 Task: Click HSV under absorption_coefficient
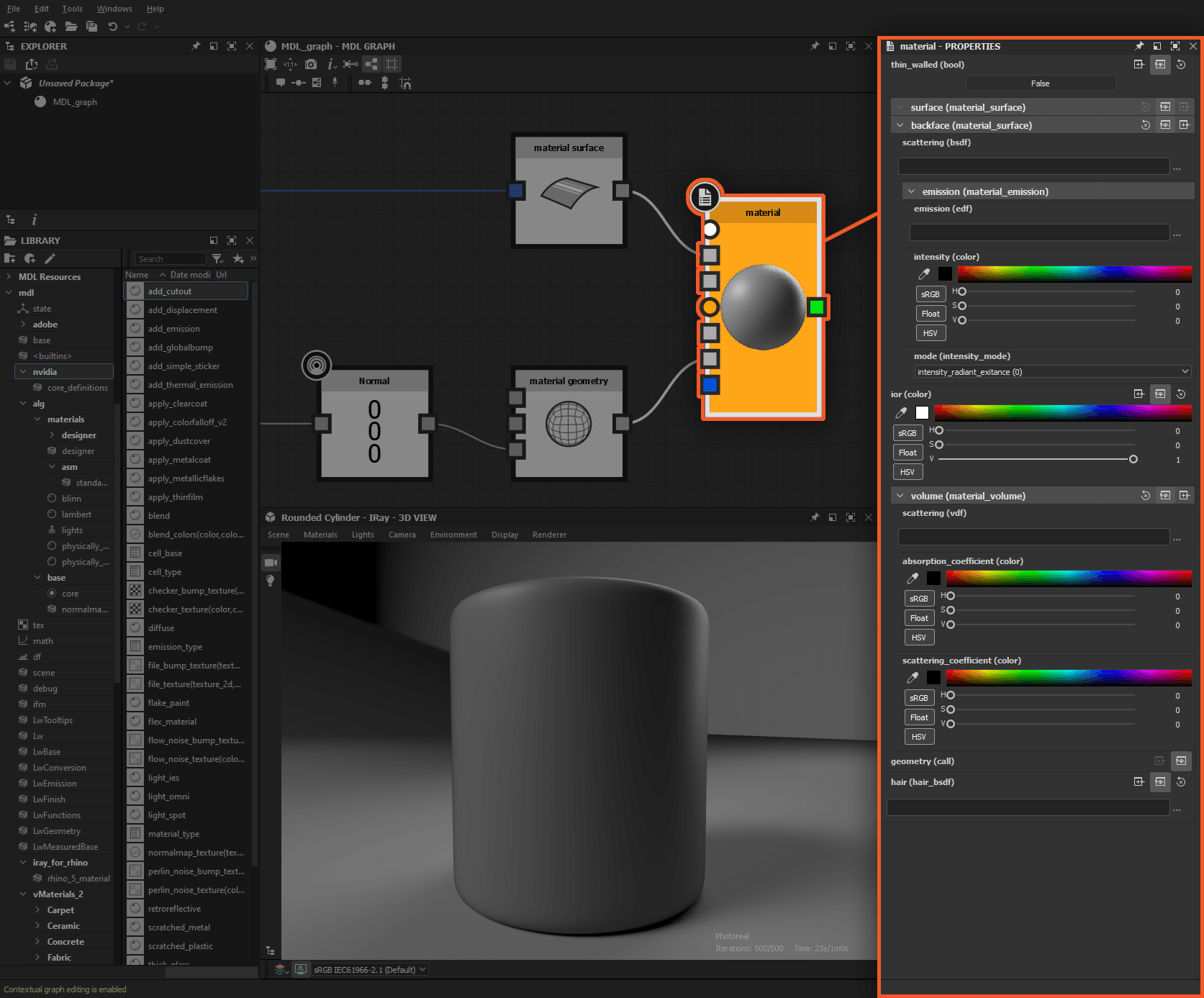919,637
